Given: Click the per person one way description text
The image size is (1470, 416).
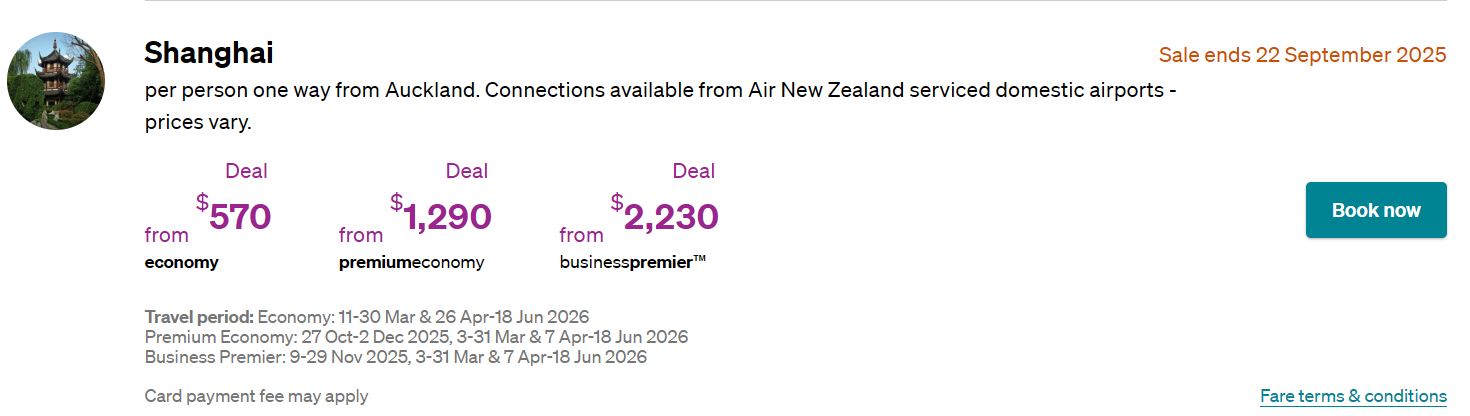Looking at the screenshot, I should [660, 90].
